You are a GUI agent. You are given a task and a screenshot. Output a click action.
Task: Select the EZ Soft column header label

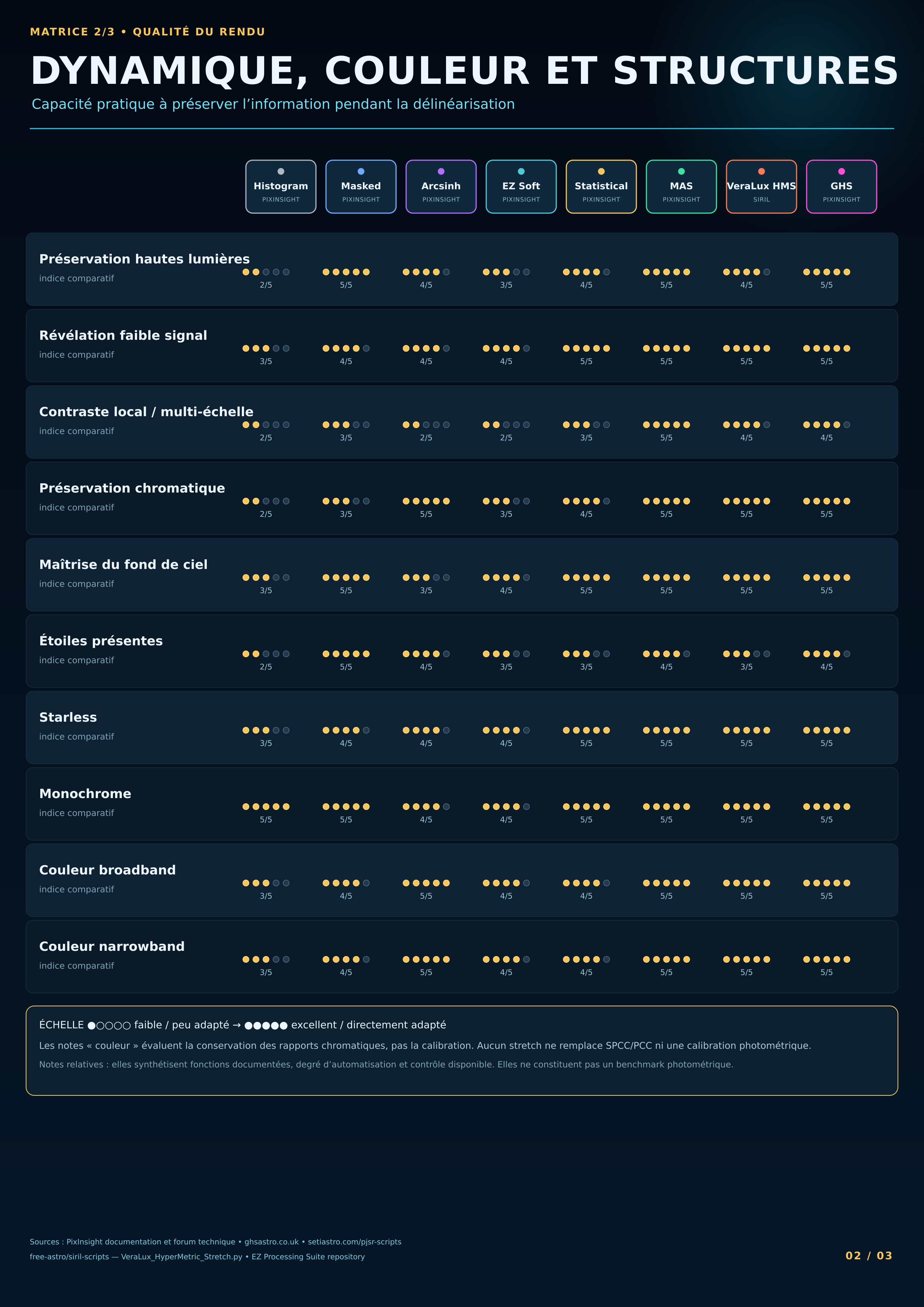pyautogui.click(x=521, y=186)
